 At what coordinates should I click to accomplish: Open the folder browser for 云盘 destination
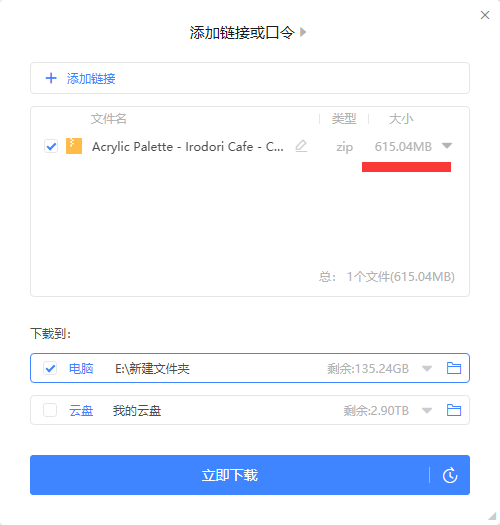(x=454, y=410)
